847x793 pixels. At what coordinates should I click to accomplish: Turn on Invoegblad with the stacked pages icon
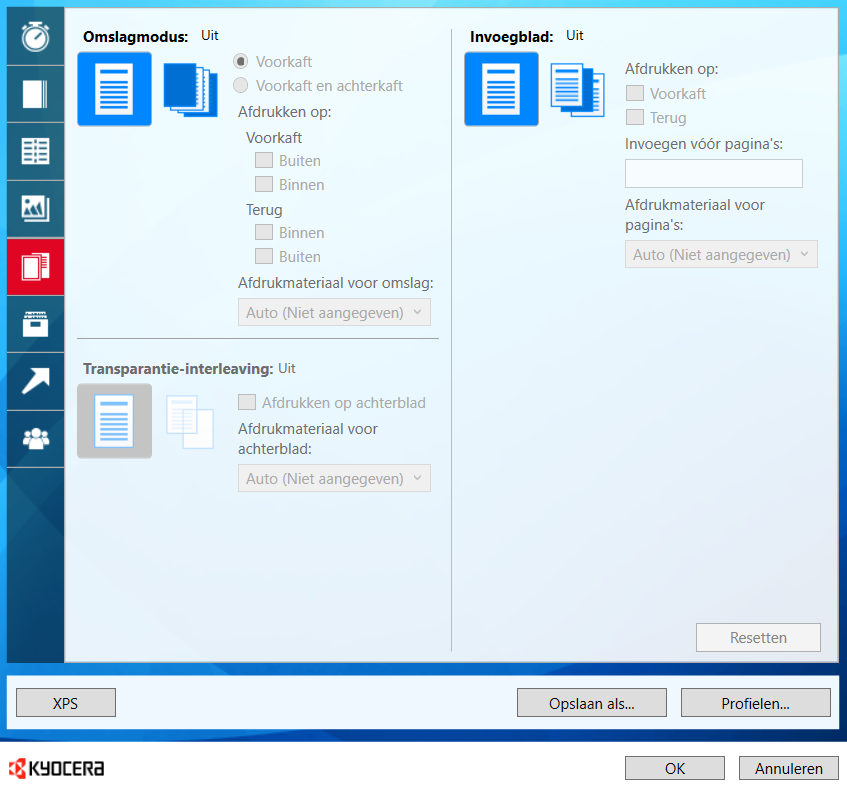[577, 90]
